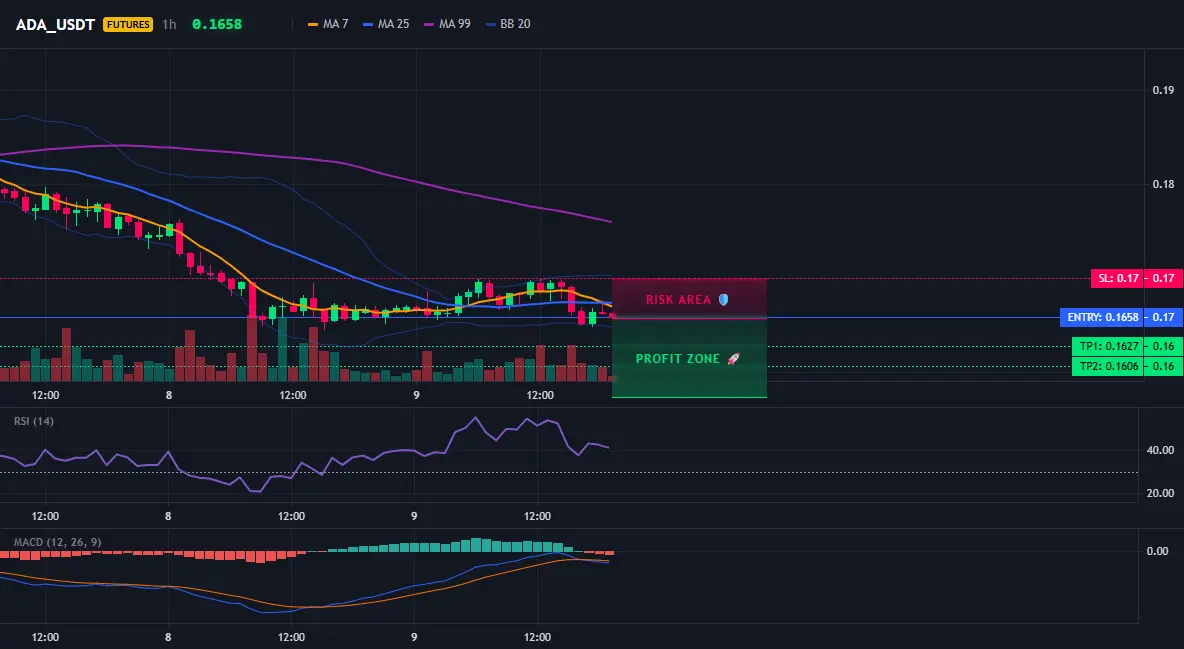This screenshot has height=649, width=1184.
Task: Click date label 9 on main chart axis
Action: [x=415, y=395]
